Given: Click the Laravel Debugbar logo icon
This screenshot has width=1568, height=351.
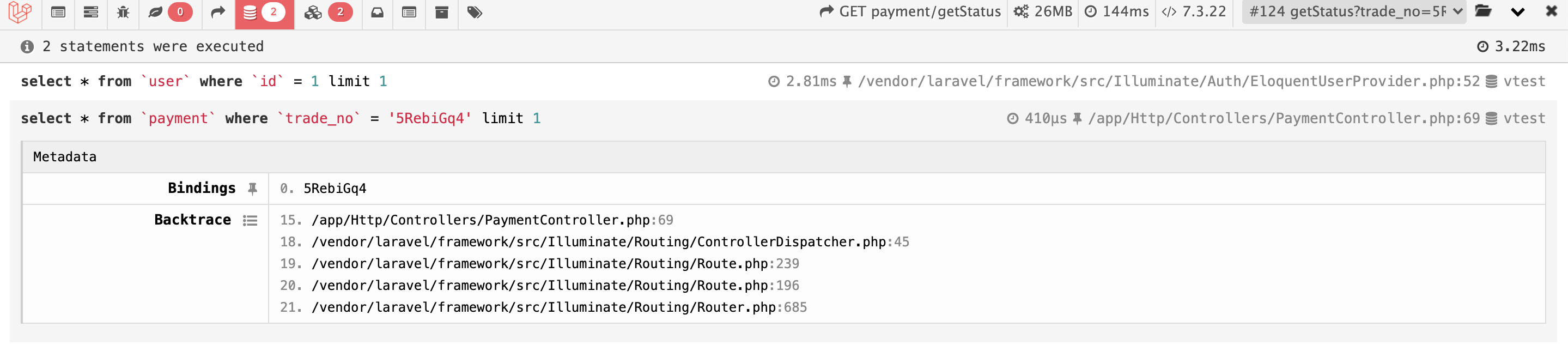Looking at the screenshot, I should 20,12.
